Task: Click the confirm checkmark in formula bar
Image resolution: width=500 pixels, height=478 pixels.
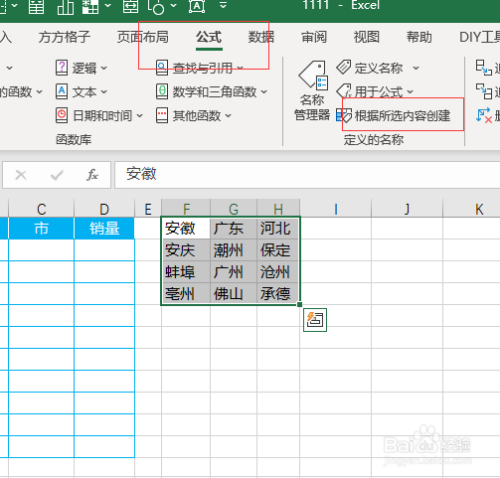Action: coord(57,175)
